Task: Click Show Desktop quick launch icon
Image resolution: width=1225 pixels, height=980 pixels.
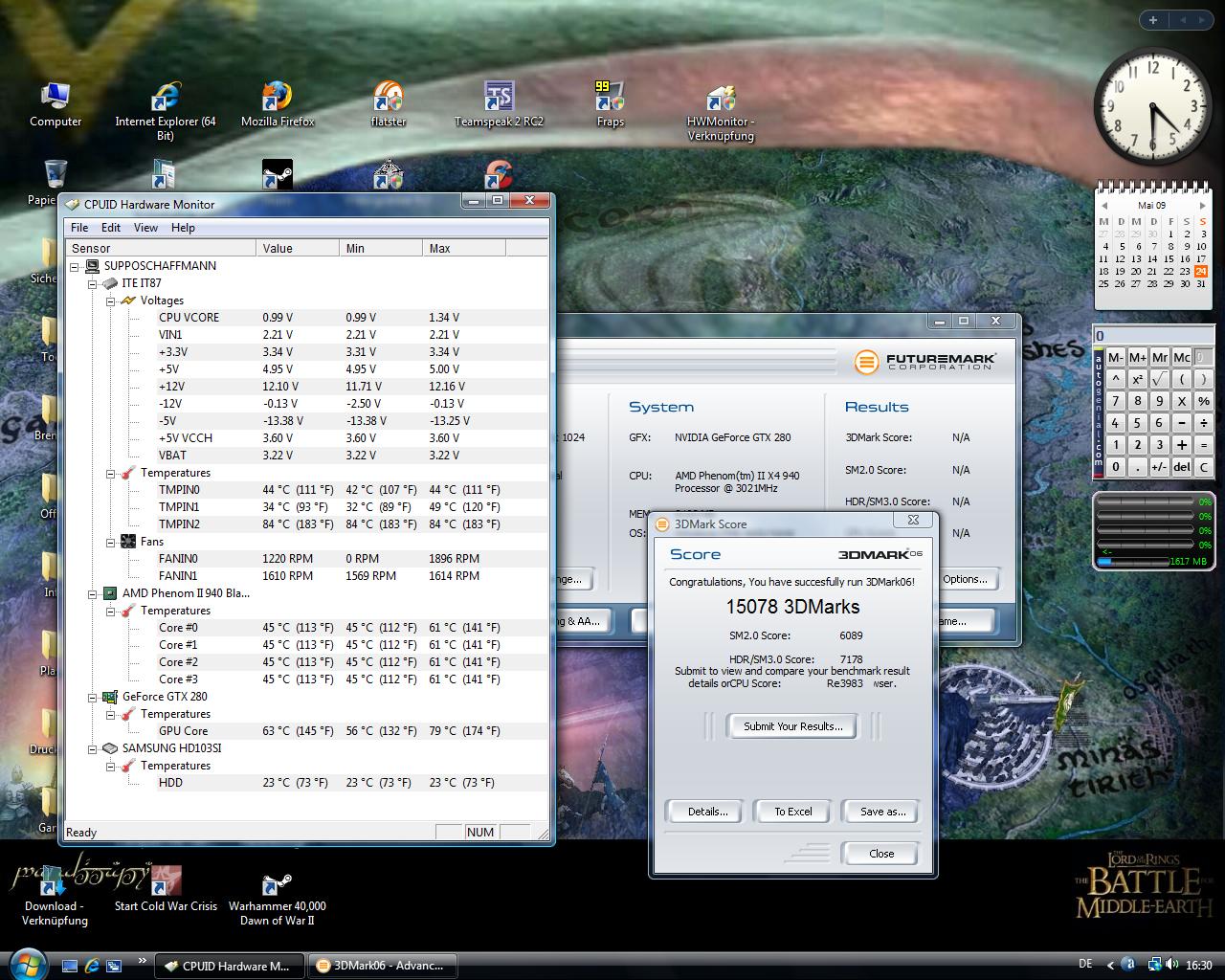Action: tap(70, 966)
